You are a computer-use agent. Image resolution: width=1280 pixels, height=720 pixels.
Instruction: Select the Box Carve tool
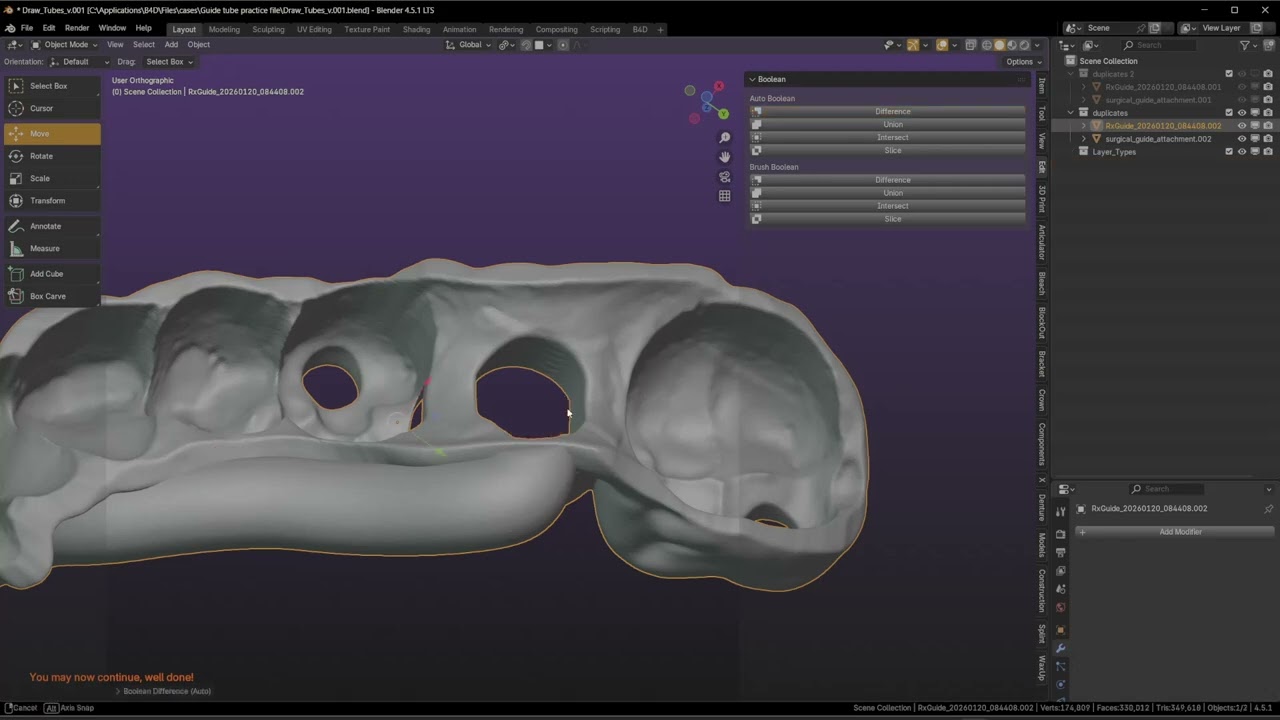(52, 296)
